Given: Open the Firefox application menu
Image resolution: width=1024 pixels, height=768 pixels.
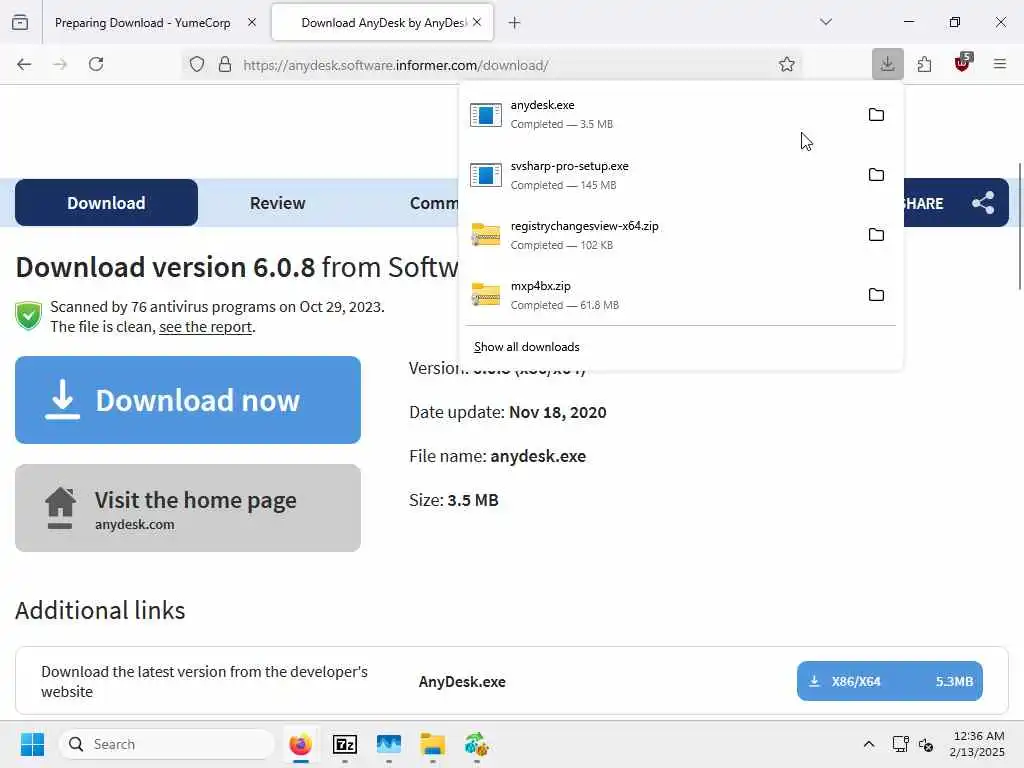Looking at the screenshot, I should (999, 64).
